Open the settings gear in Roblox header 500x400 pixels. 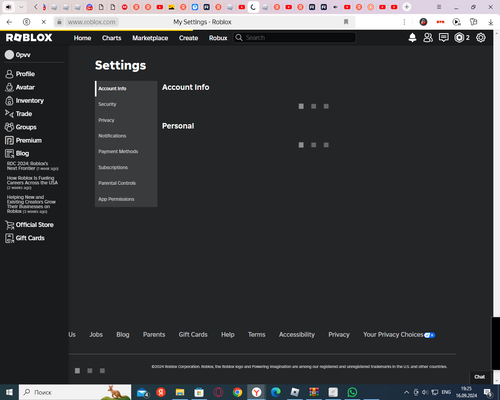pos(481,38)
